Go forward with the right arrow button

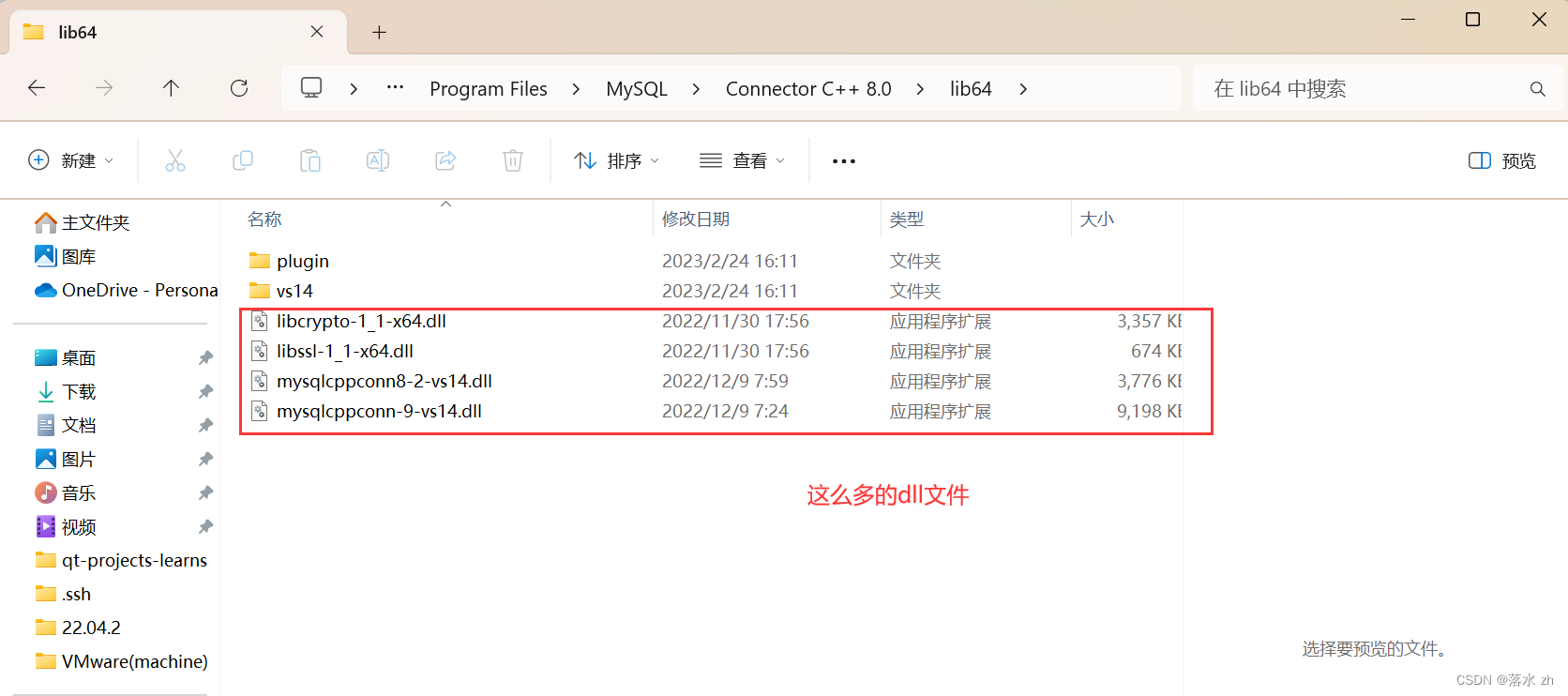tap(104, 88)
